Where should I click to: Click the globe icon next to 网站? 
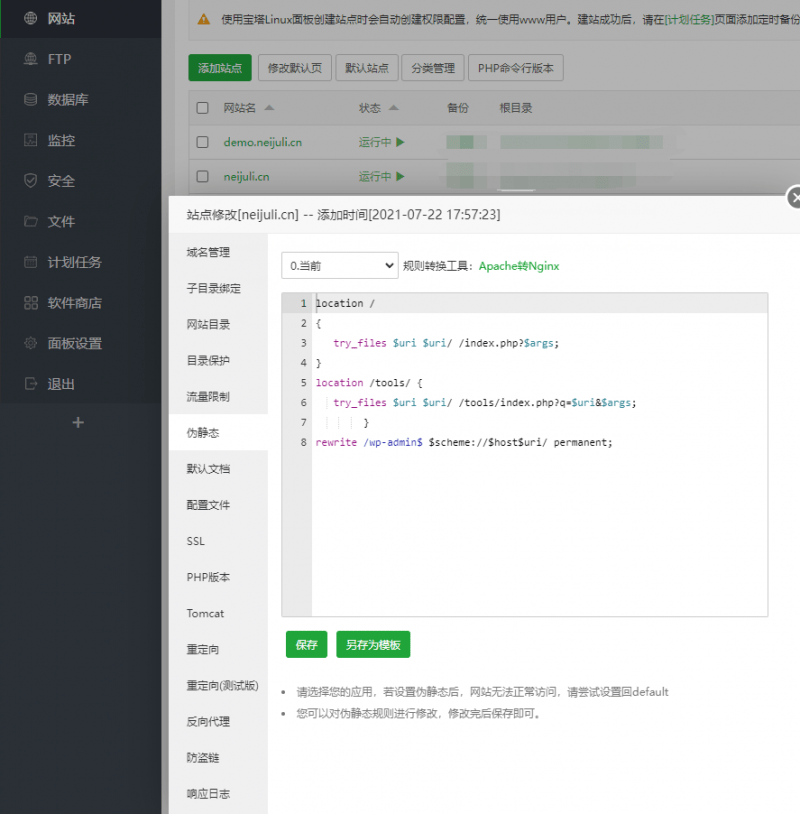[30, 18]
